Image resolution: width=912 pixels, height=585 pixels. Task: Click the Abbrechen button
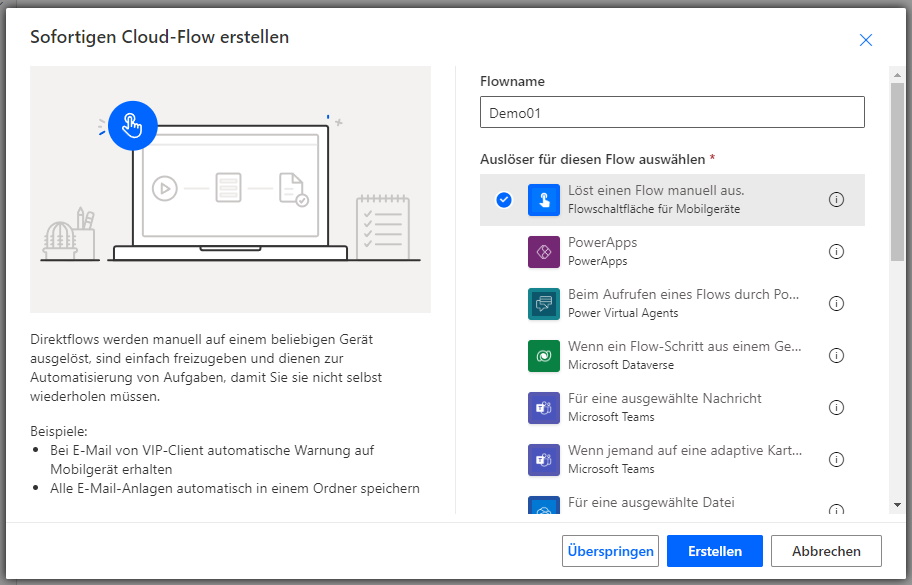(x=826, y=551)
